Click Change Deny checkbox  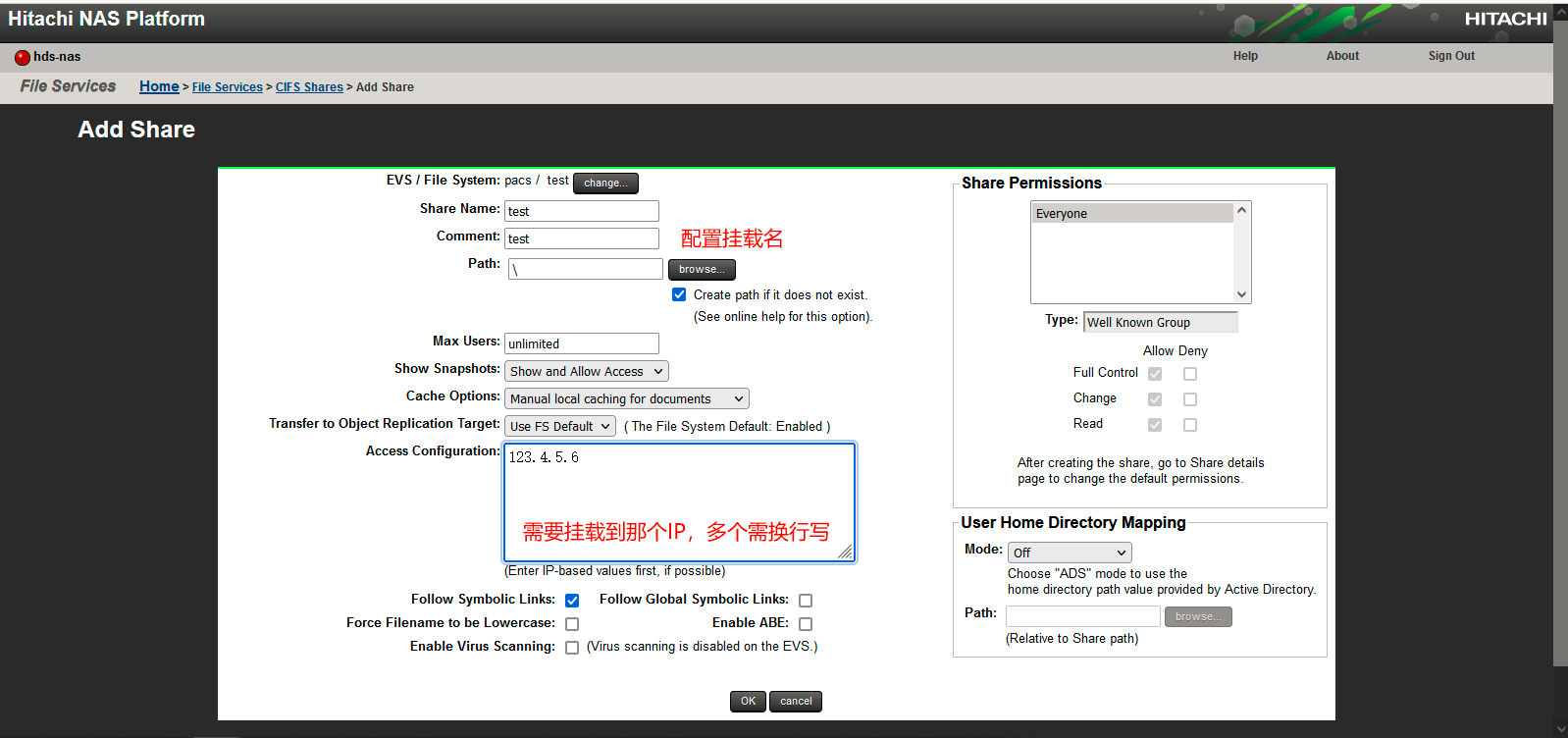point(1190,399)
